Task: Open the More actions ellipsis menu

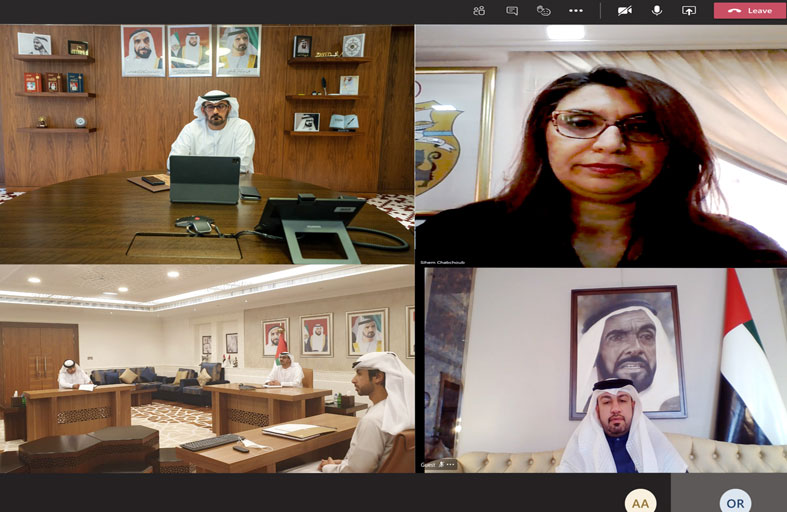Action: click(x=576, y=10)
